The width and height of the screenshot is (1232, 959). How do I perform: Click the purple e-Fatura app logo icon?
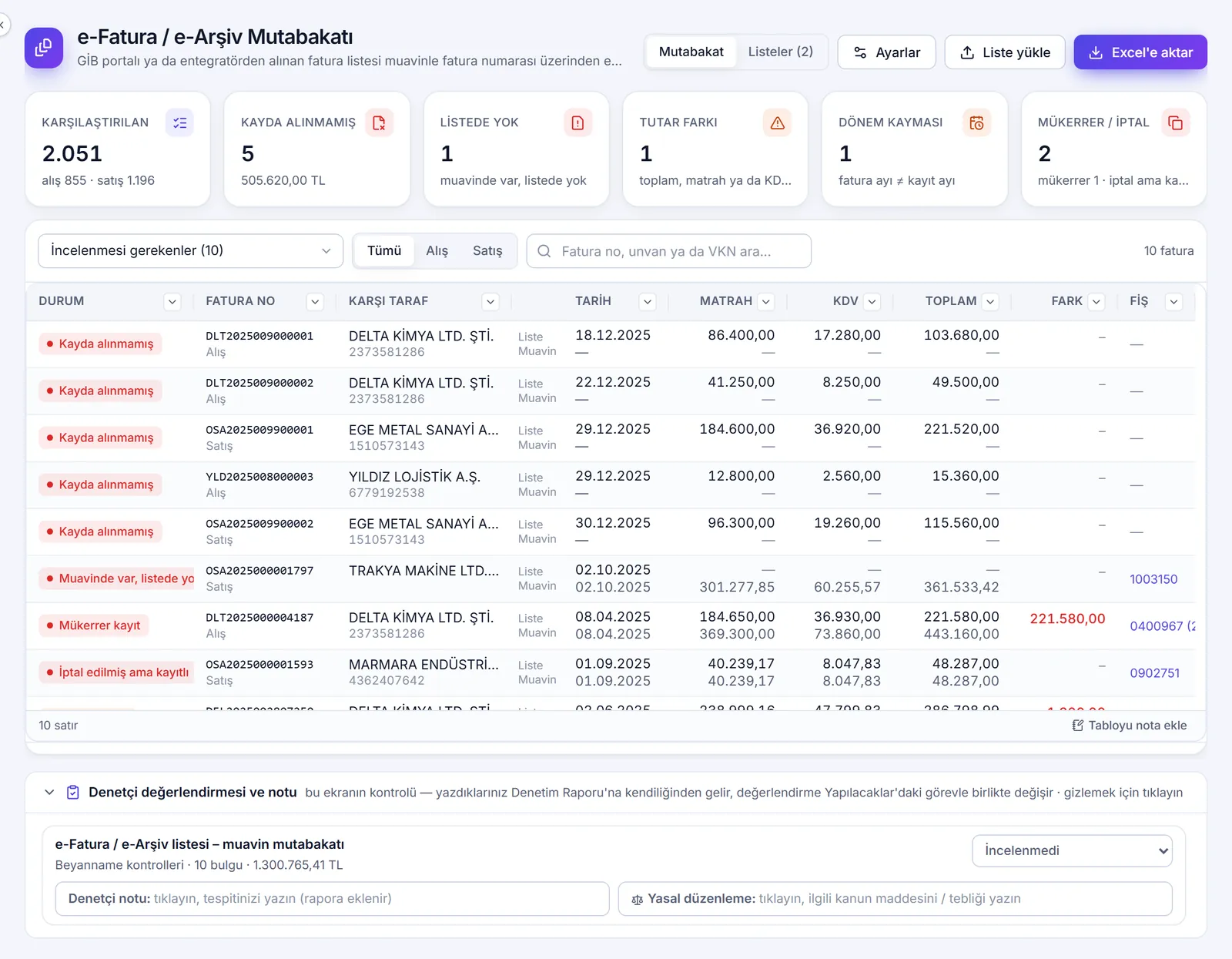[x=44, y=48]
